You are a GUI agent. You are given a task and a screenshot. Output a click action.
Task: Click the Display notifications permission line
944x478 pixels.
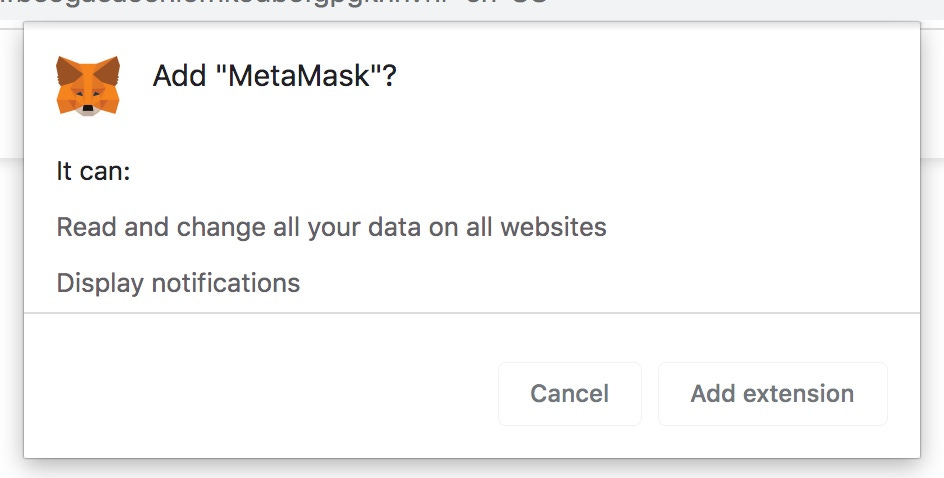pos(178,283)
